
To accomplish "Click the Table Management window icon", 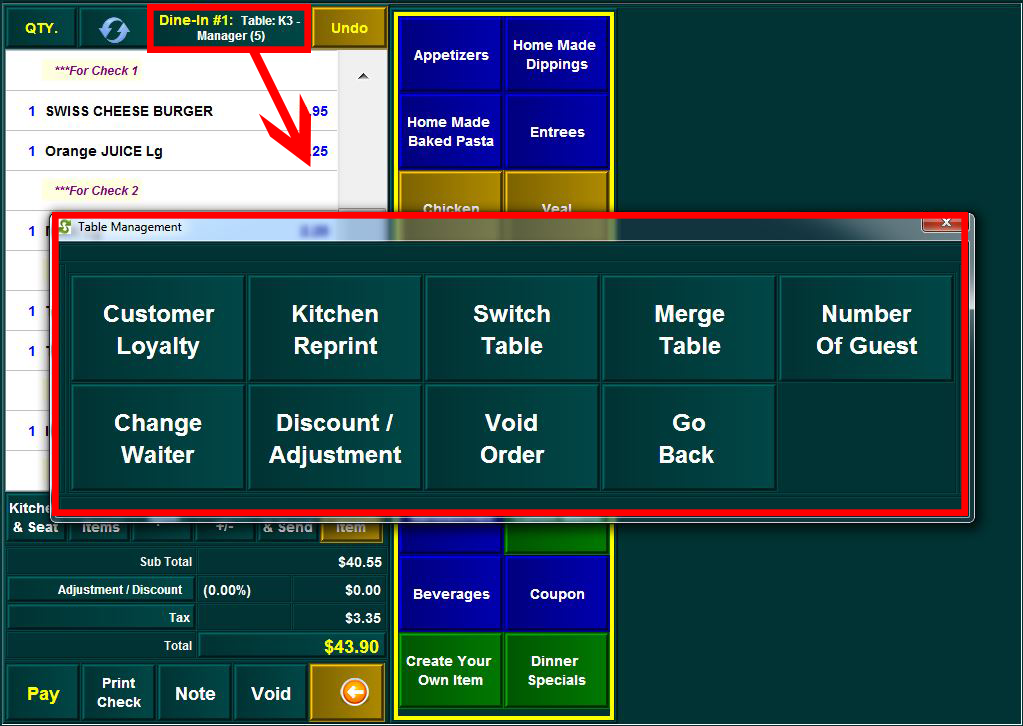I will tap(66, 227).
